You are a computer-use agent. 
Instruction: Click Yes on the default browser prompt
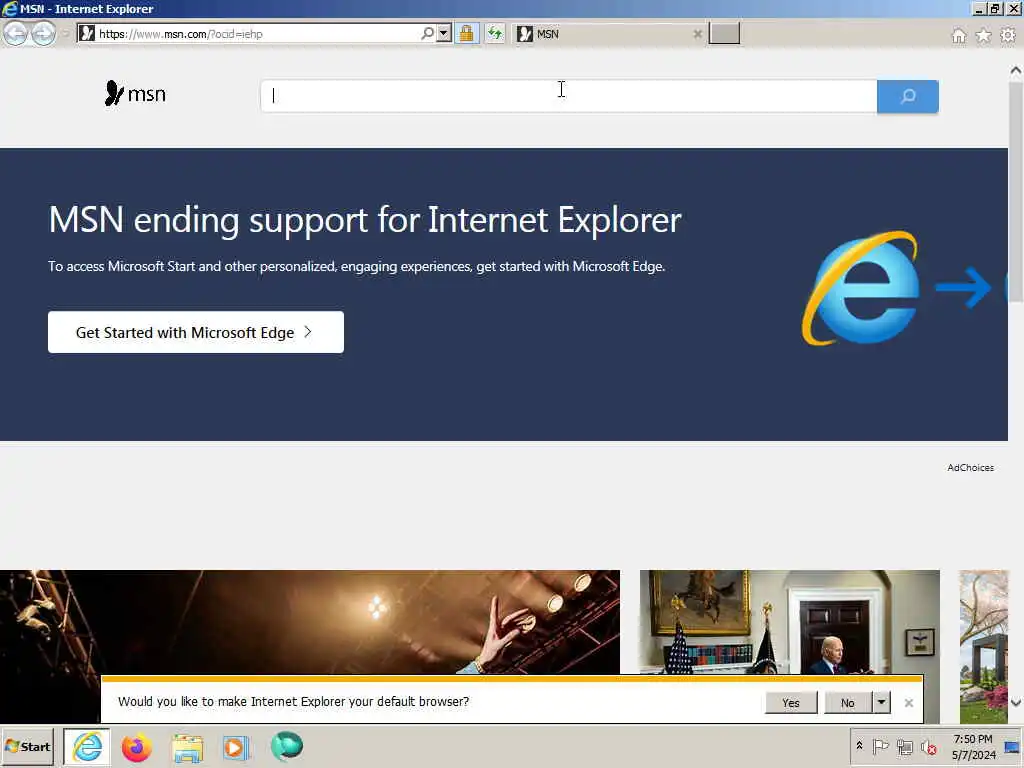click(x=791, y=703)
